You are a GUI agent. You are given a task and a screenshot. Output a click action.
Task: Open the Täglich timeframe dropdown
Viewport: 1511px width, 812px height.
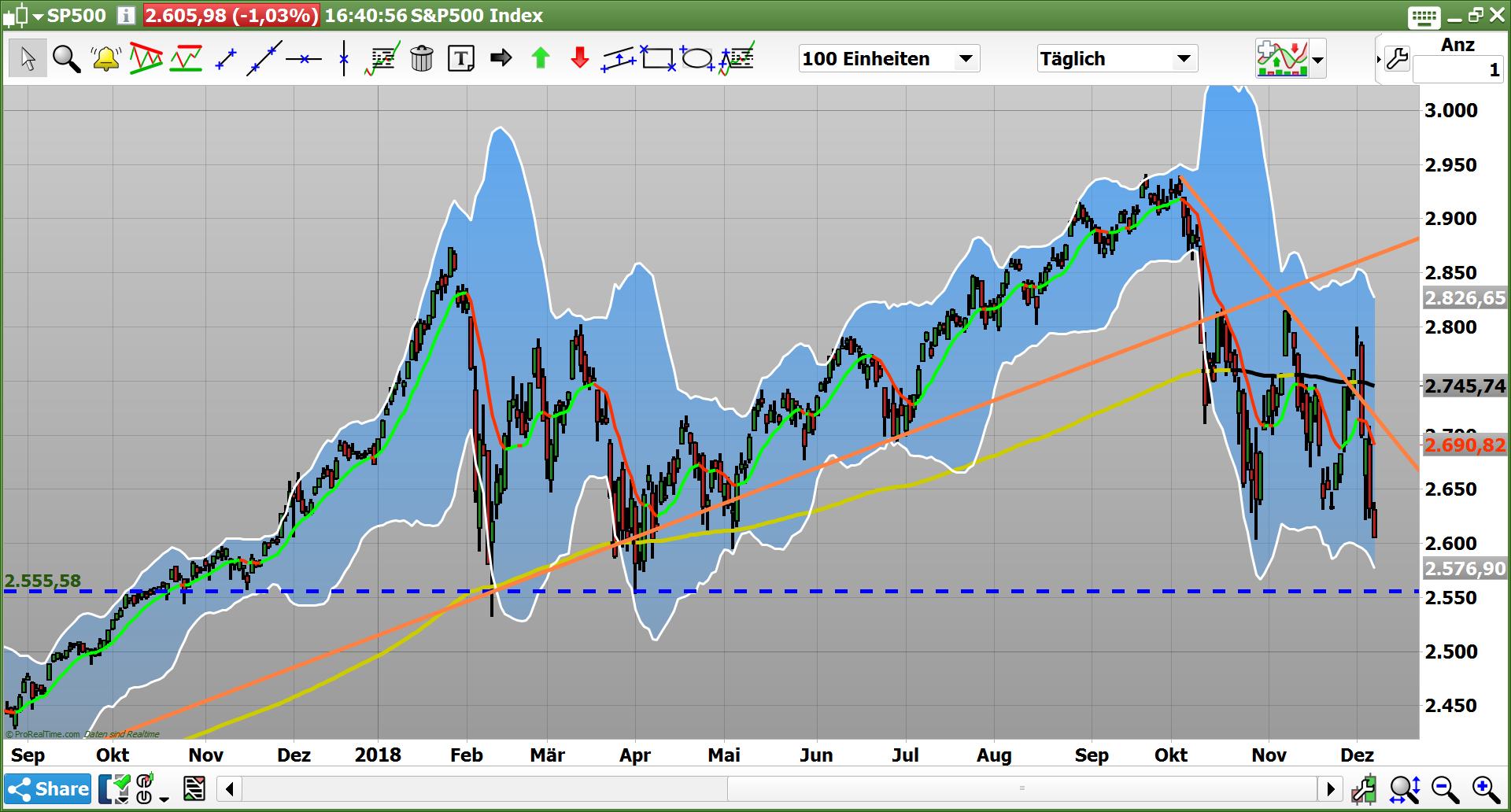tap(1117, 58)
